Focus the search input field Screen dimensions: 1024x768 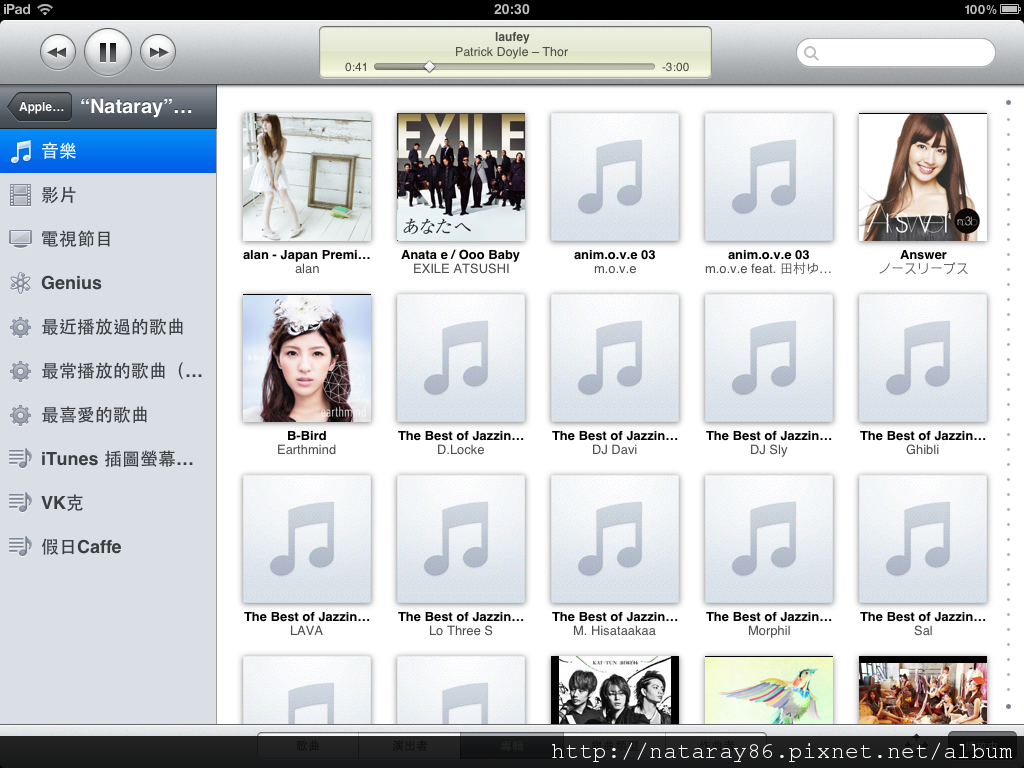(895, 53)
